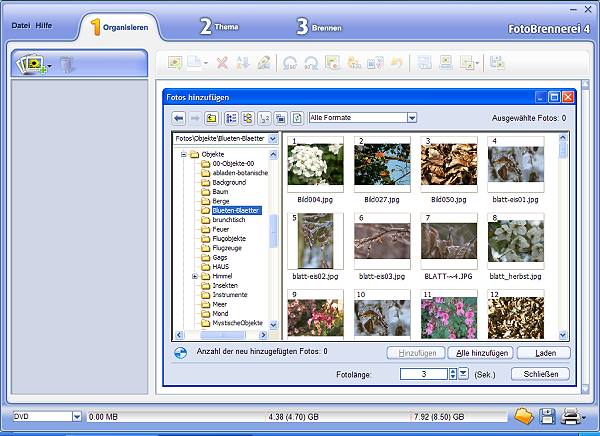Click the open project folder icon
600x436 pixels.
pos(524,416)
